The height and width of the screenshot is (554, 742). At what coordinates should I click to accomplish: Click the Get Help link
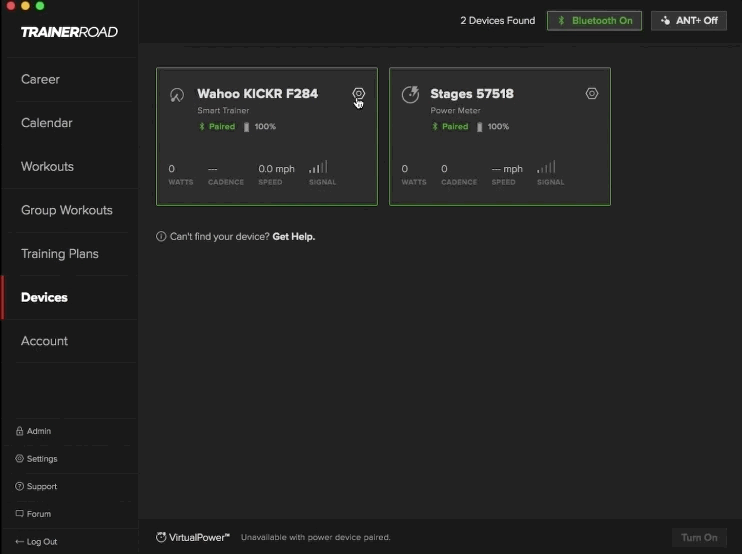(x=293, y=237)
